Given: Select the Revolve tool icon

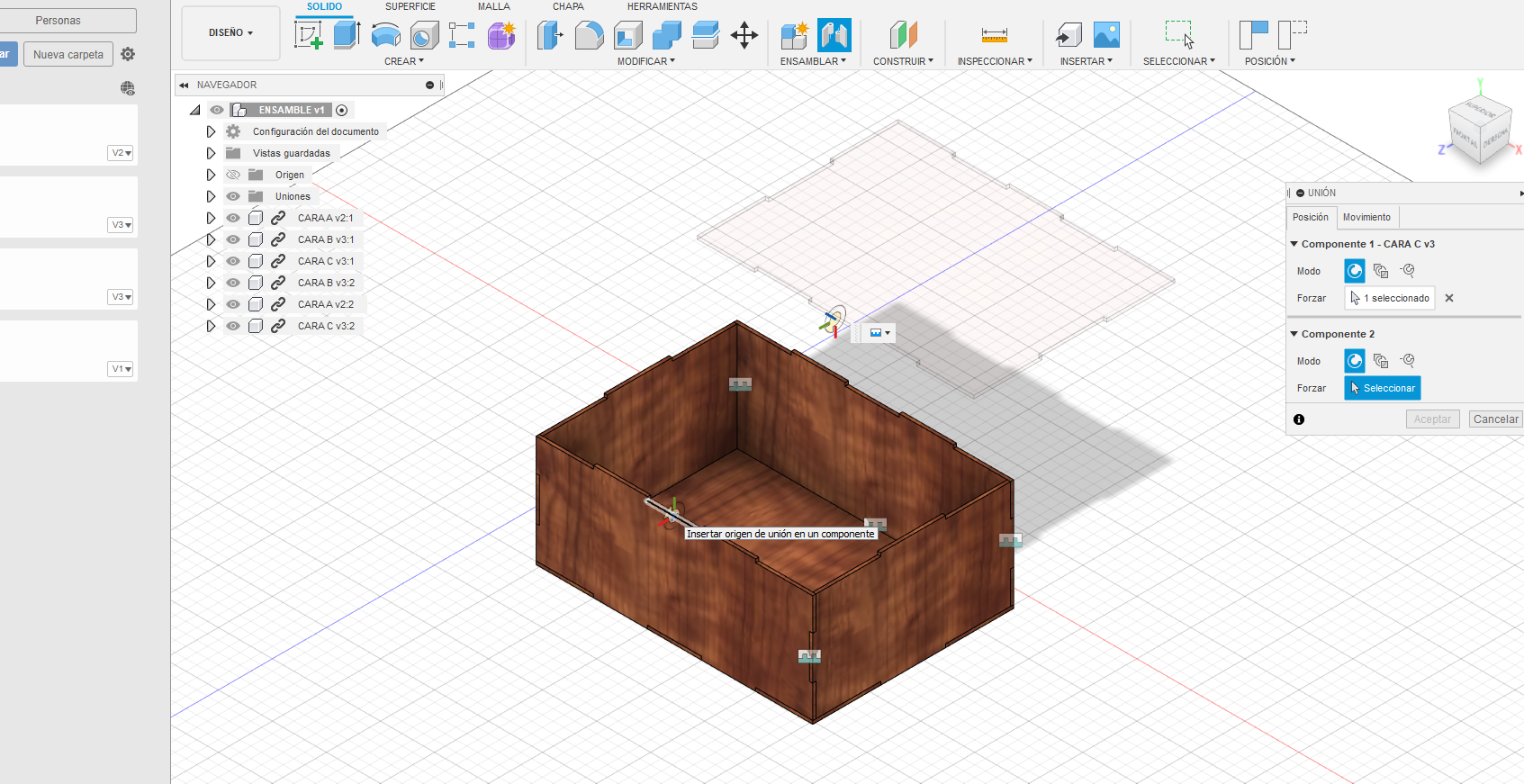Looking at the screenshot, I should (x=386, y=35).
